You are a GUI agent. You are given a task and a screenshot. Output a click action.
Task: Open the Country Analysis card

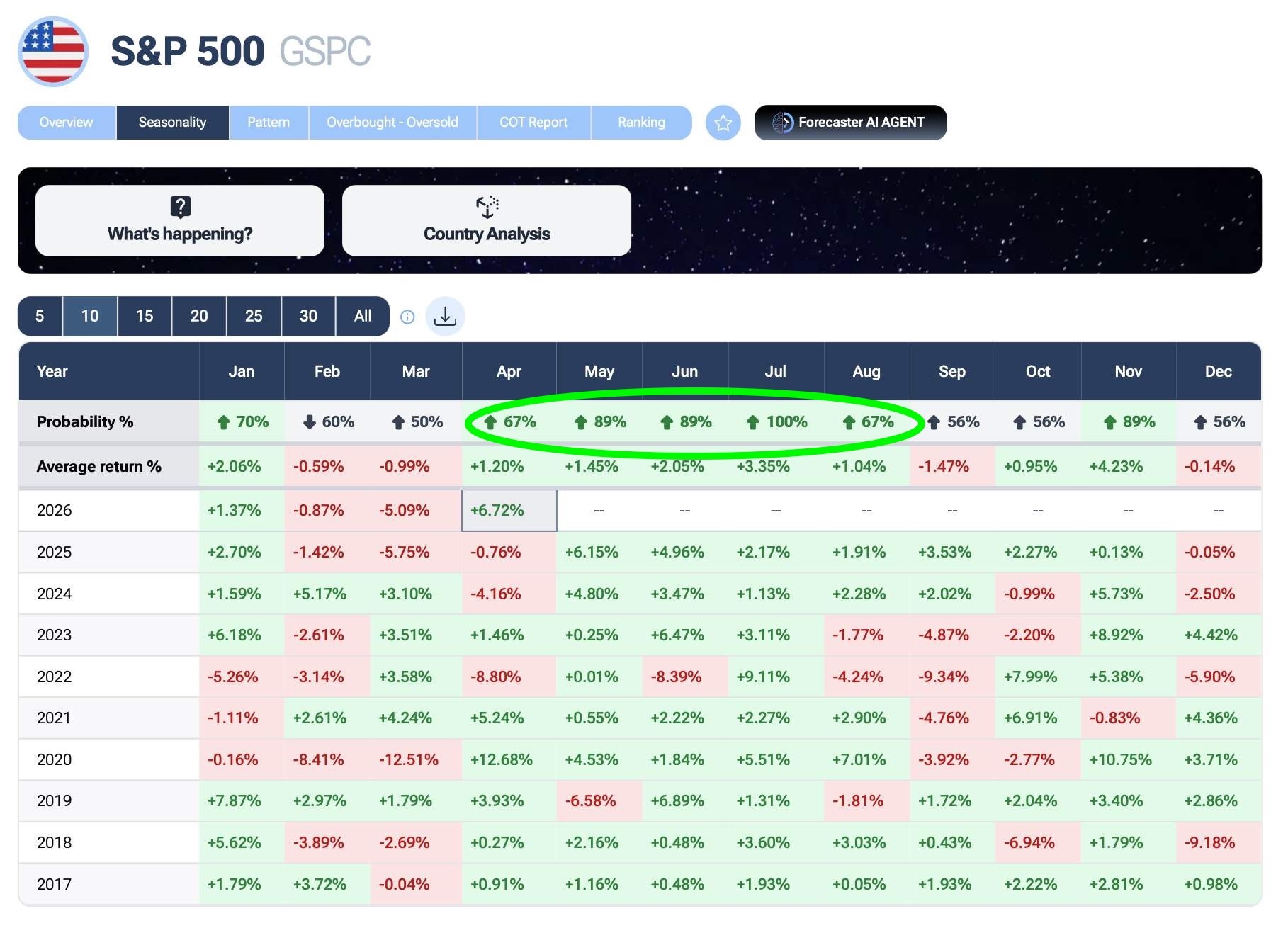point(486,220)
